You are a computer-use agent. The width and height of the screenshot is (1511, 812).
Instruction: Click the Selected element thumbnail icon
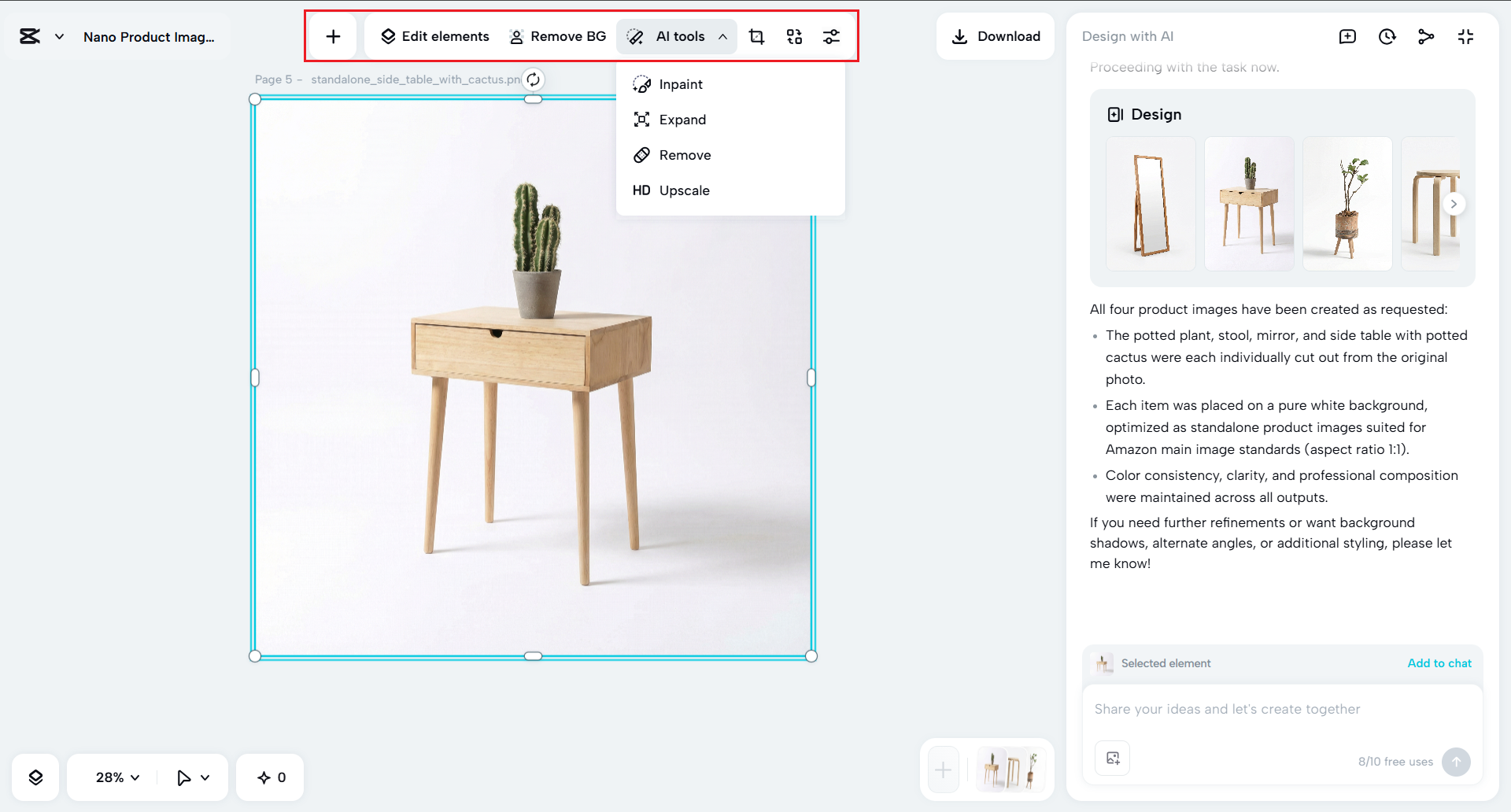(1104, 663)
